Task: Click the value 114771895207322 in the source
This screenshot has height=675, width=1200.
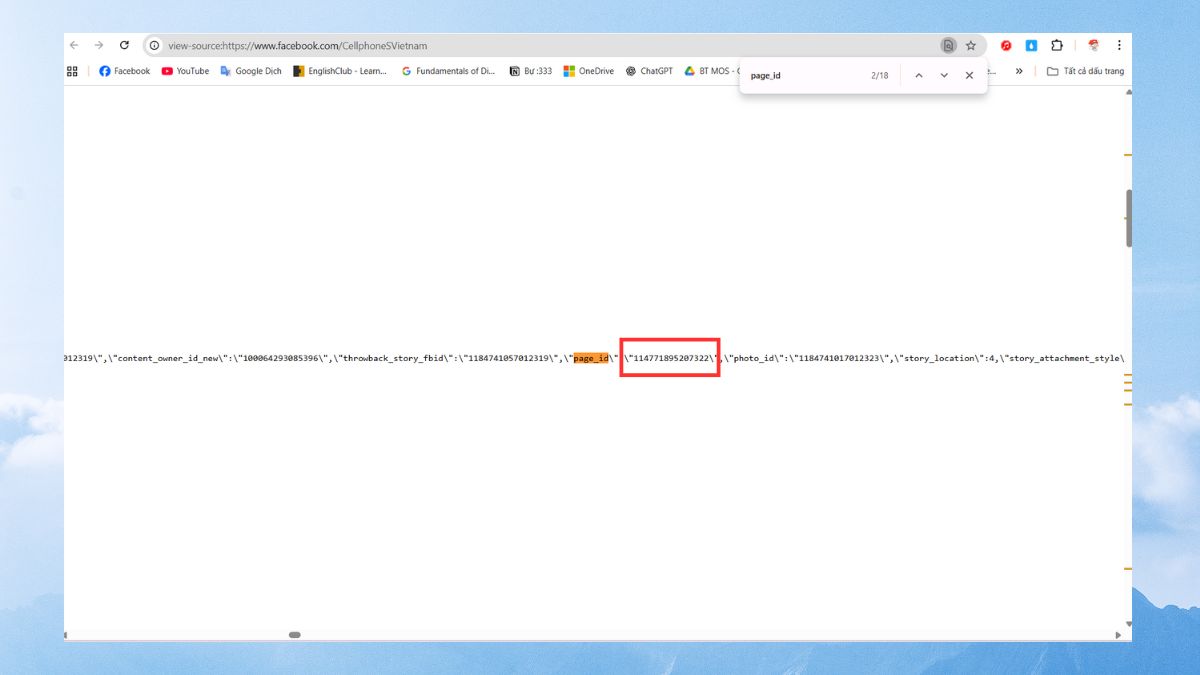Action: click(x=670, y=358)
